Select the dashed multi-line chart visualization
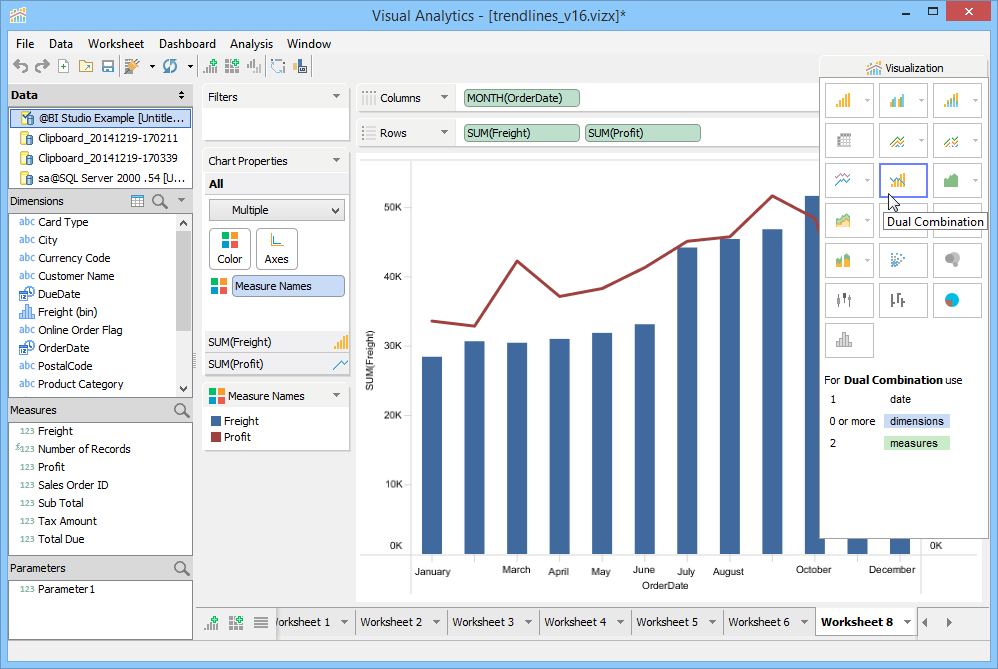This screenshot has width=998, height=669. pyautogui.click(x=952, y=141)
